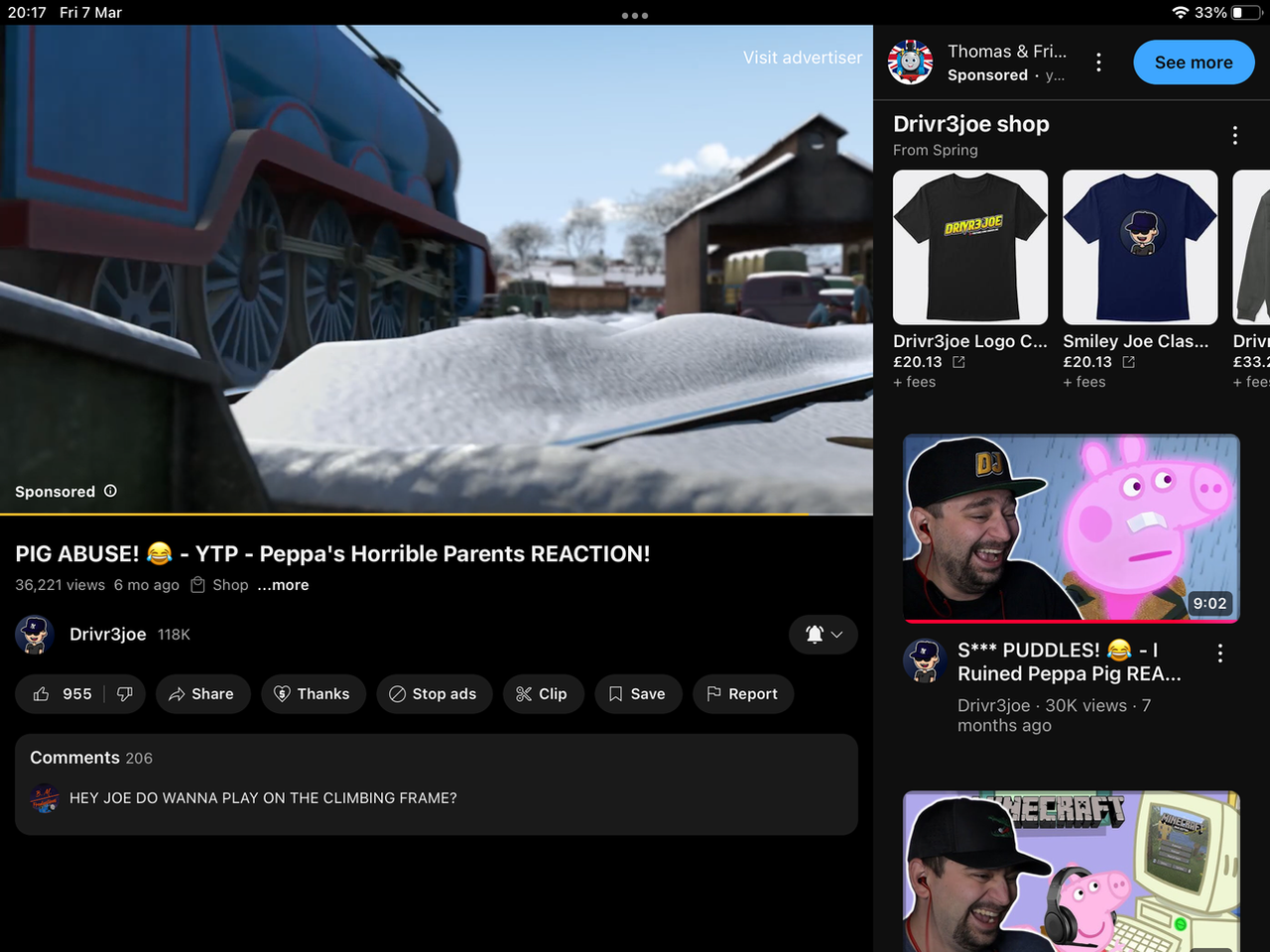The height and width of the screenshot is (952, 1270).
Task: Report this video
Action: point(743,694)
